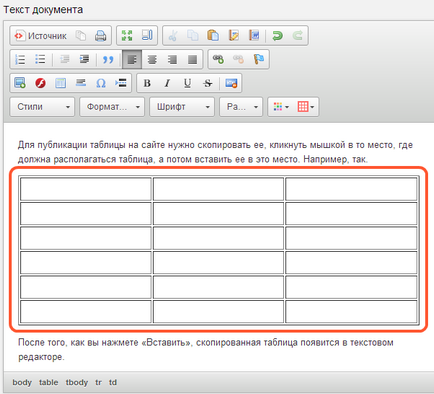Maximize the editor with the green arrows icon
This screenshot has width=434, height=394.
[x=127, y=35]
